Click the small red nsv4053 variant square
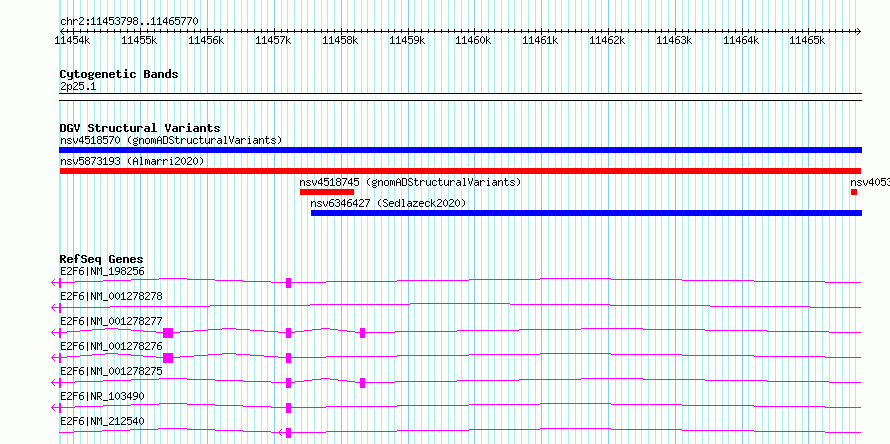890x444 pixels. [x=854, y=192]
